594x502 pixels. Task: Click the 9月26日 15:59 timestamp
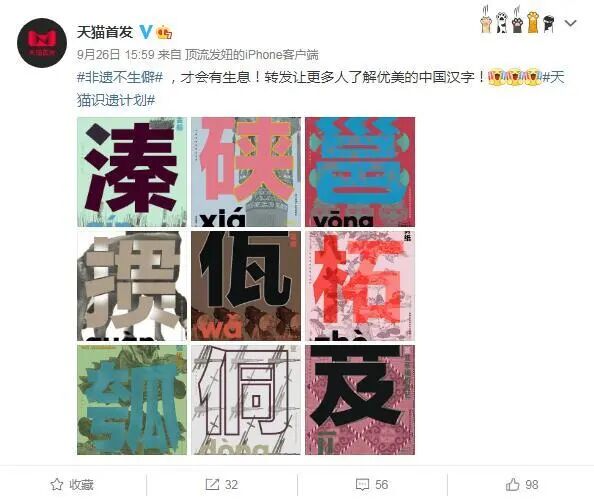tap(116, 55)
